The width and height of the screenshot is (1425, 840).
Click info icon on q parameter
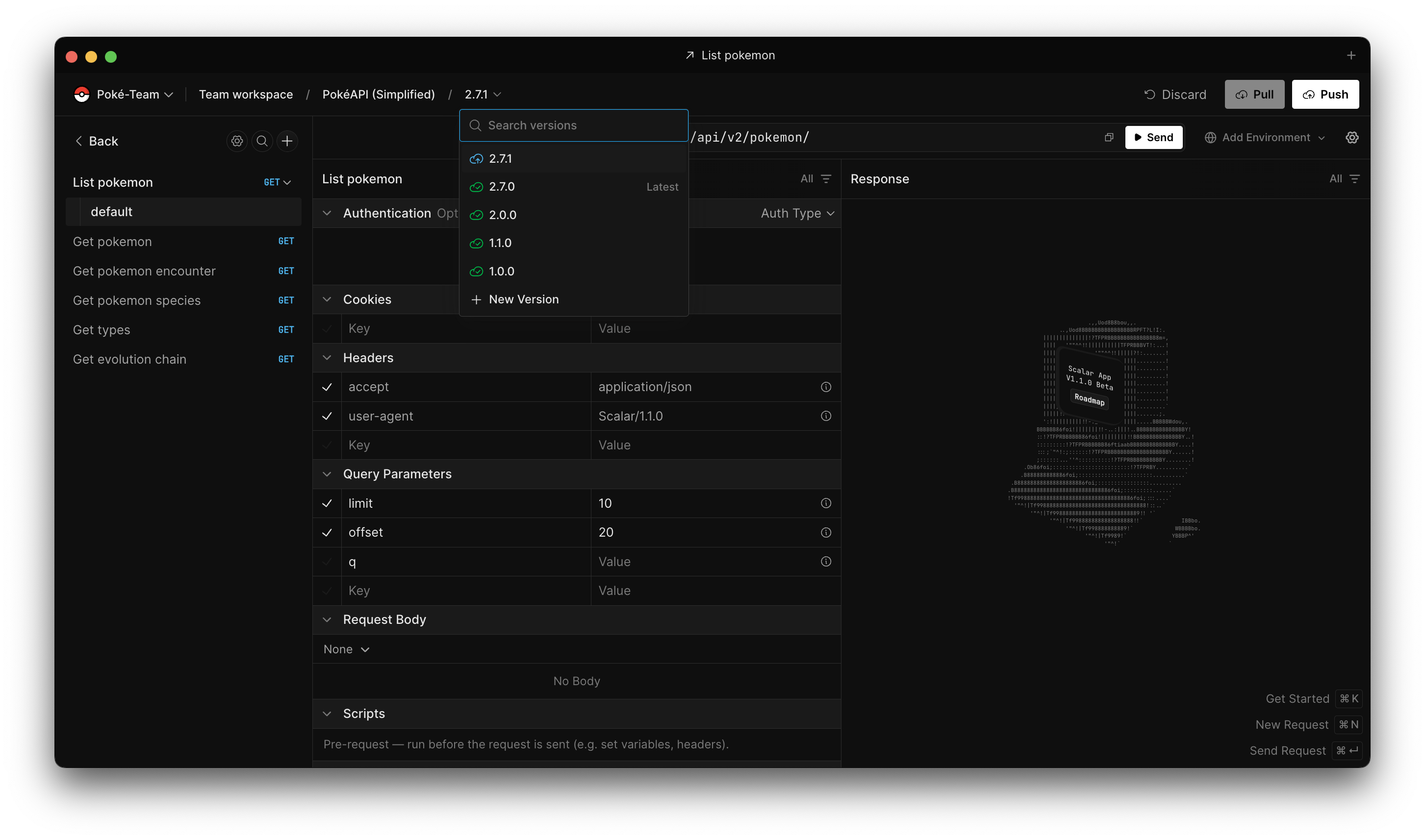coord(826,562)
